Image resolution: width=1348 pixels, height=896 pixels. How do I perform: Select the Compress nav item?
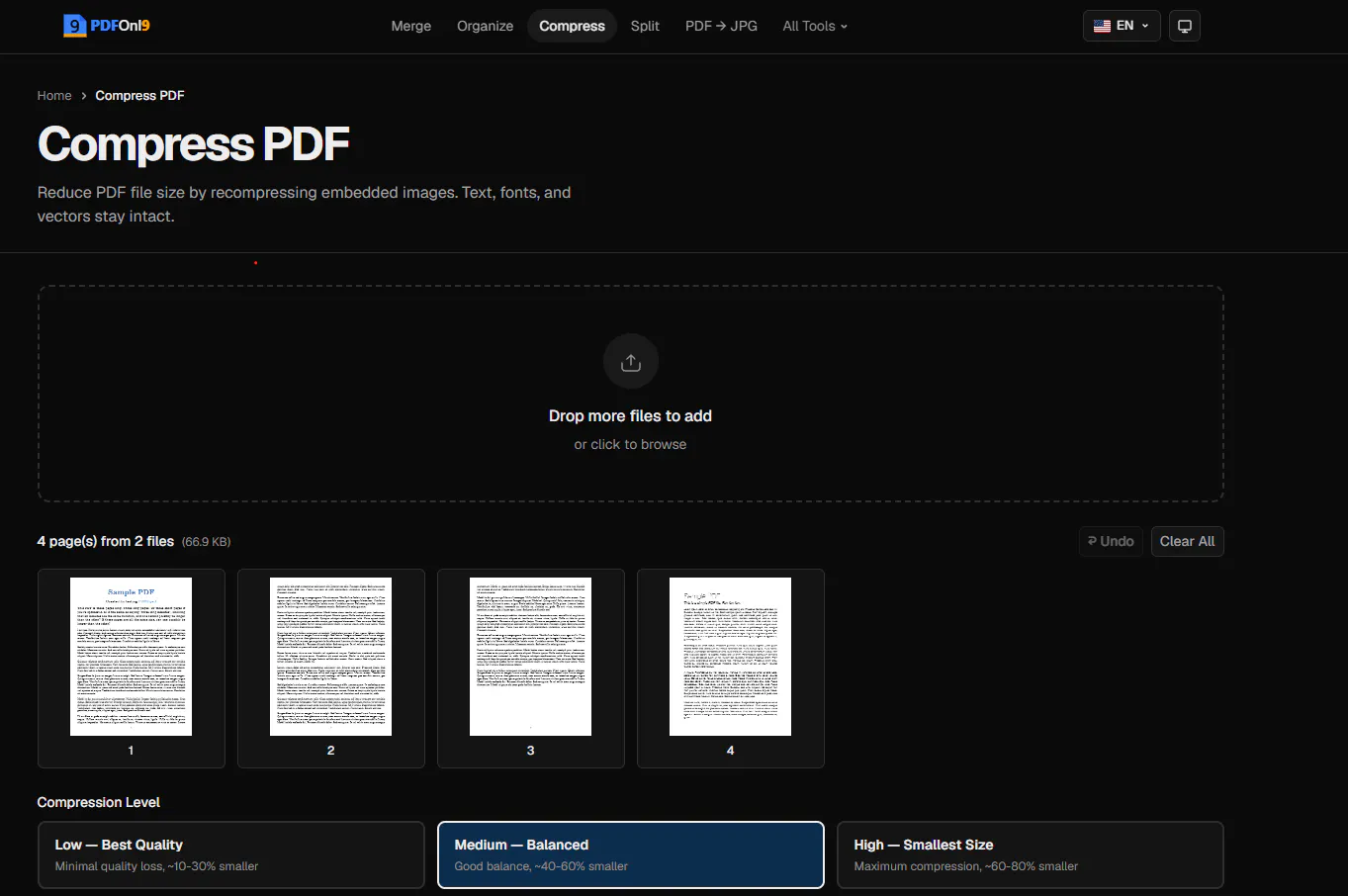pos(572,26)
